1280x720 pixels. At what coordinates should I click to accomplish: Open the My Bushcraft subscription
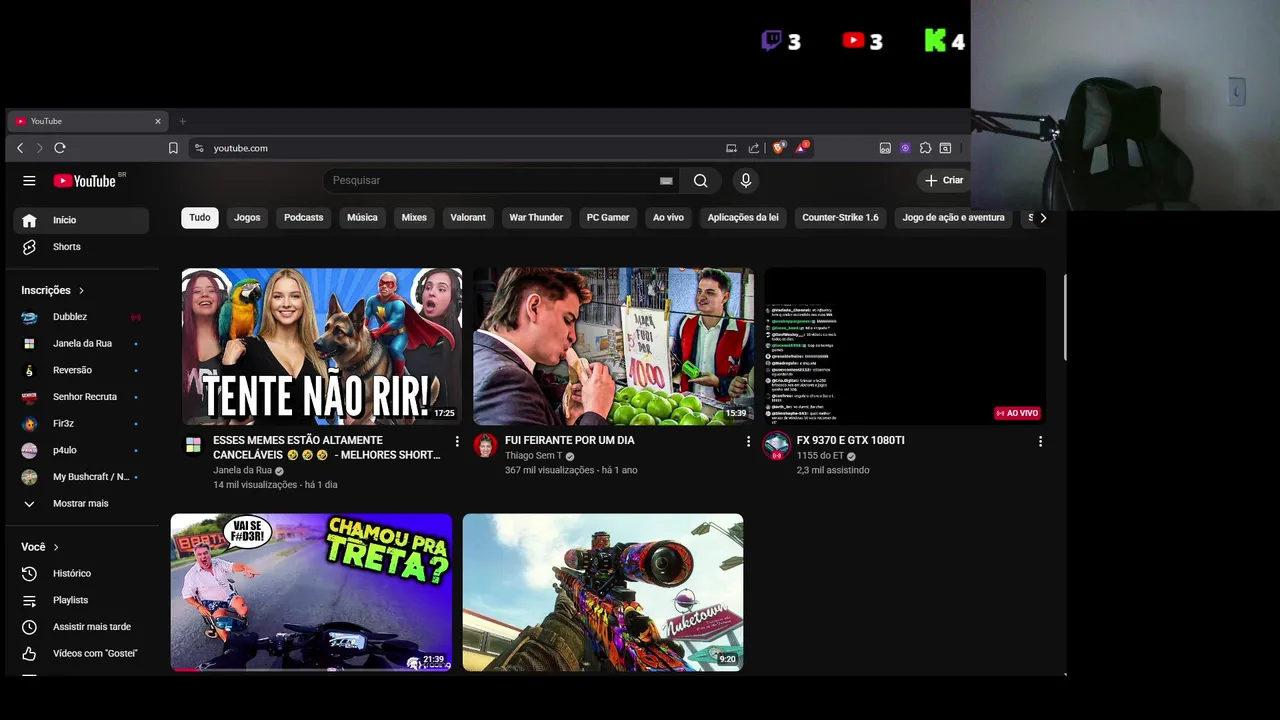click(81, 477)
